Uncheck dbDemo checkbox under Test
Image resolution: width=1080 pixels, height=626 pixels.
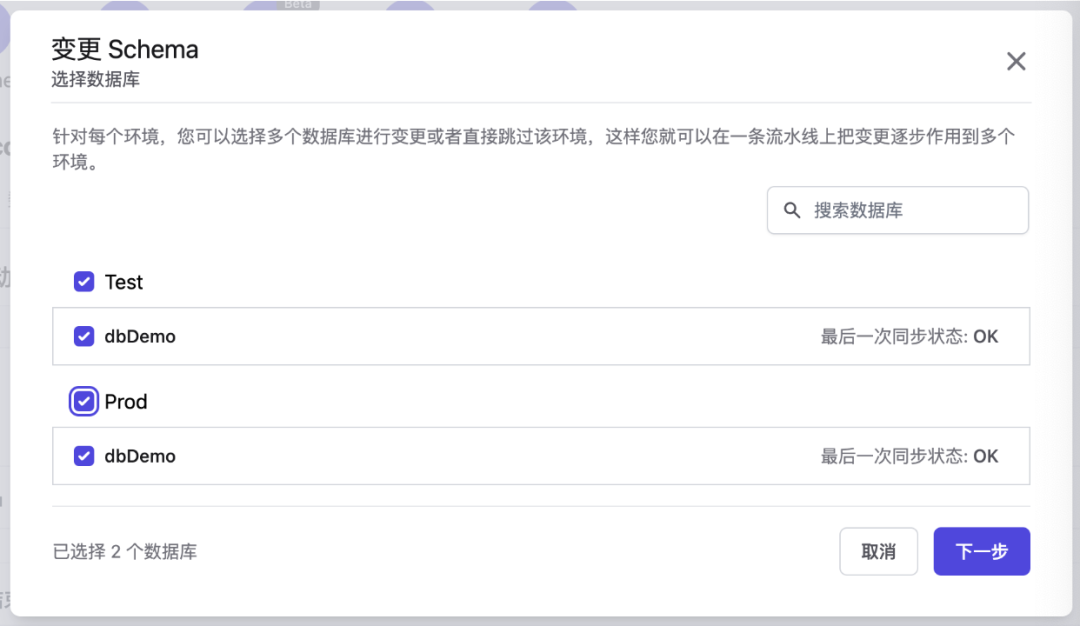click(84, 336)
